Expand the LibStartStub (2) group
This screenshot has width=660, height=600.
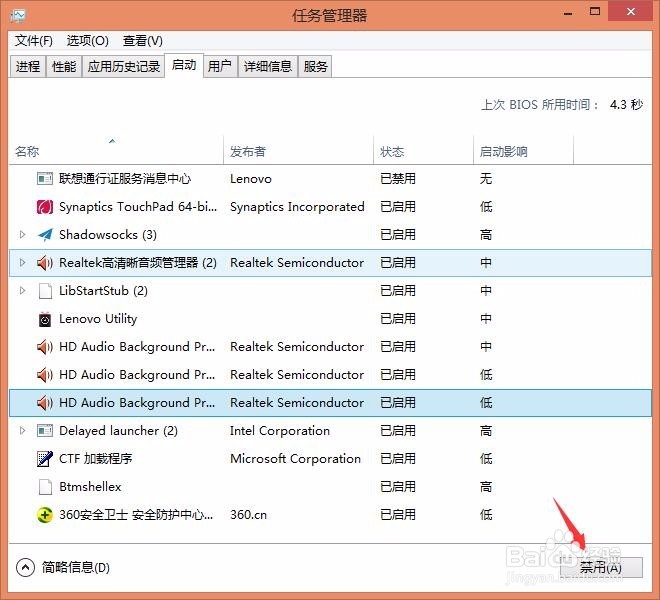(x=22, y=291)
